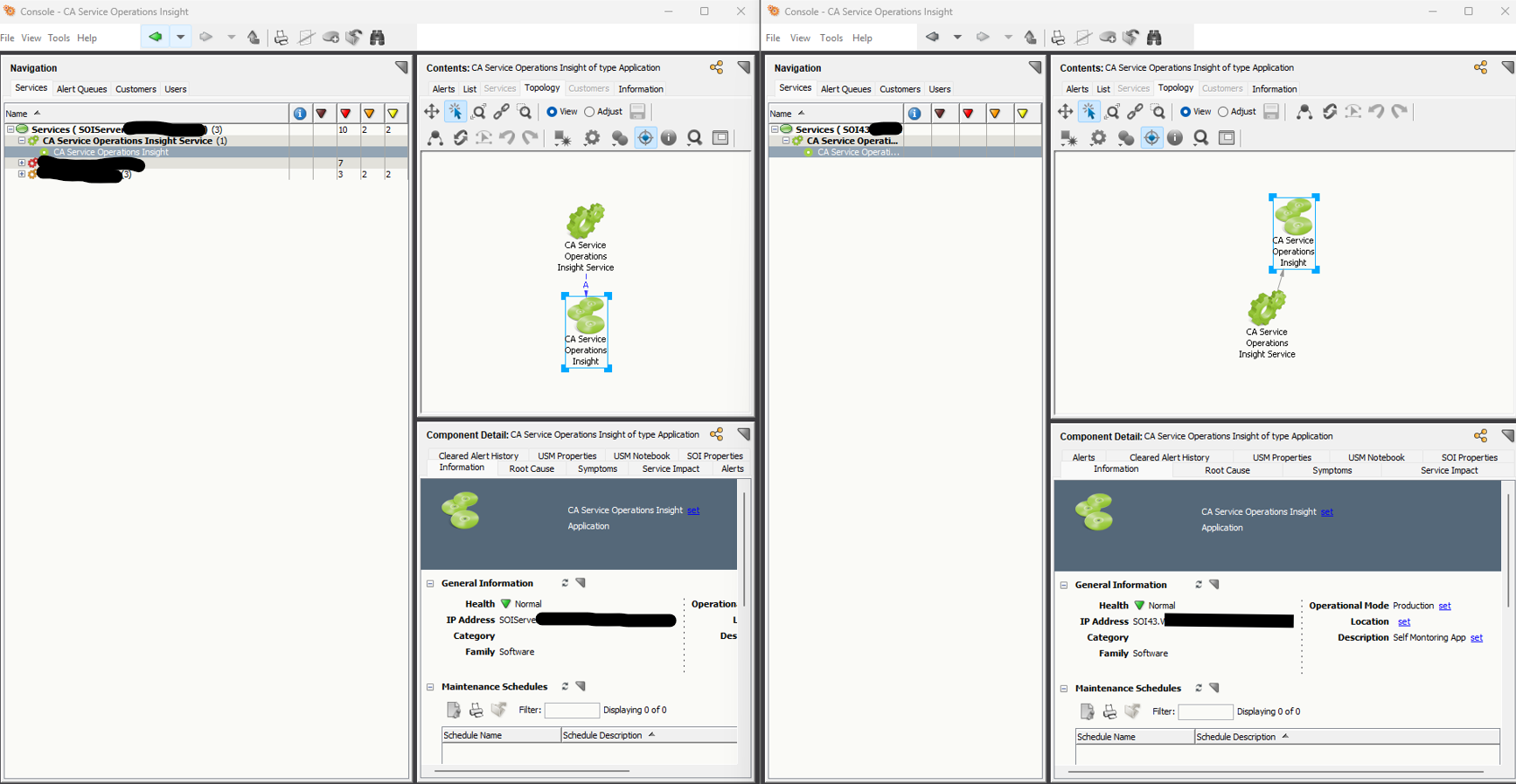
Task: Click the info icon in left Topology toolbar
Action: pos(669,138)
